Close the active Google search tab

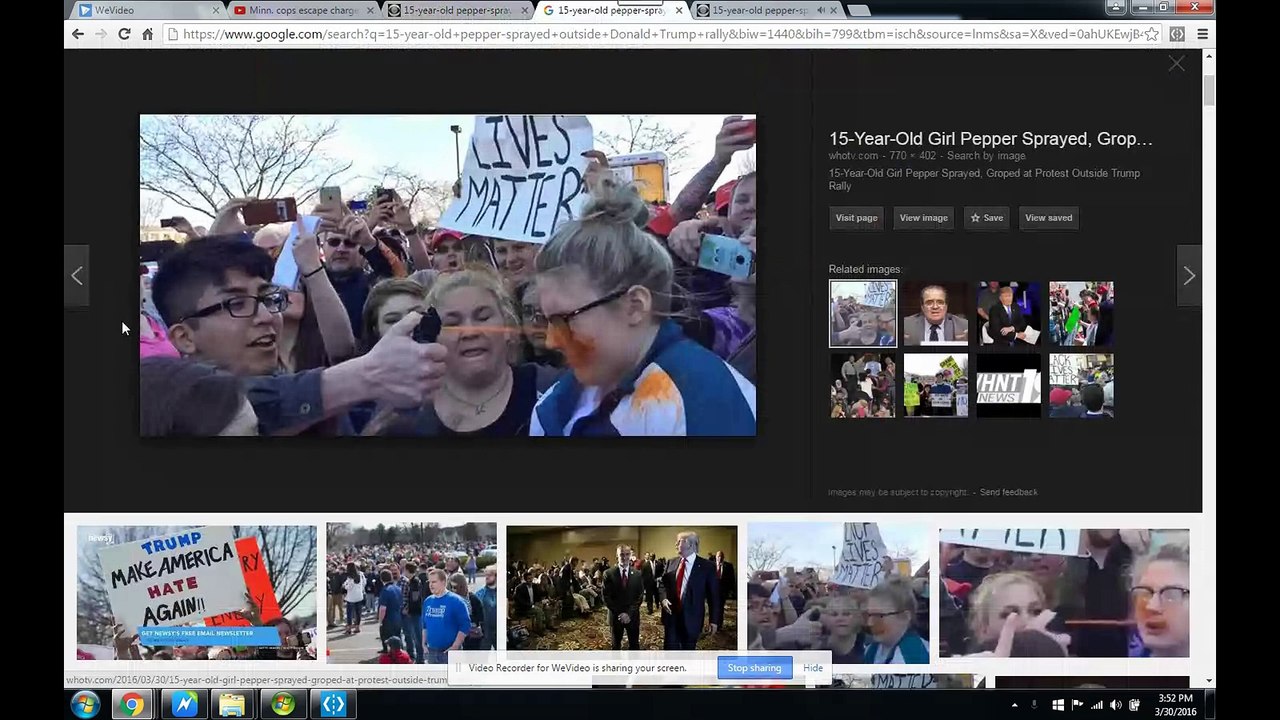679,11
